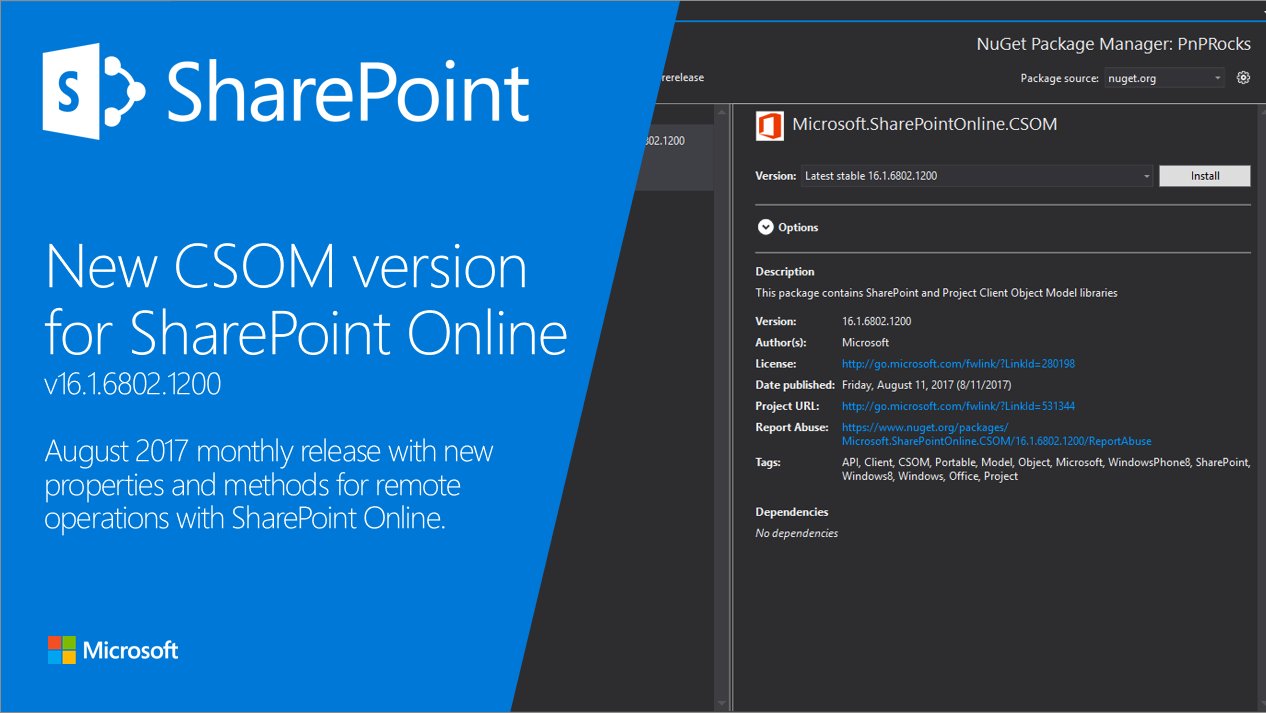Open NuGet settings gear icon
The image size is (1266, 713).
1243,77
